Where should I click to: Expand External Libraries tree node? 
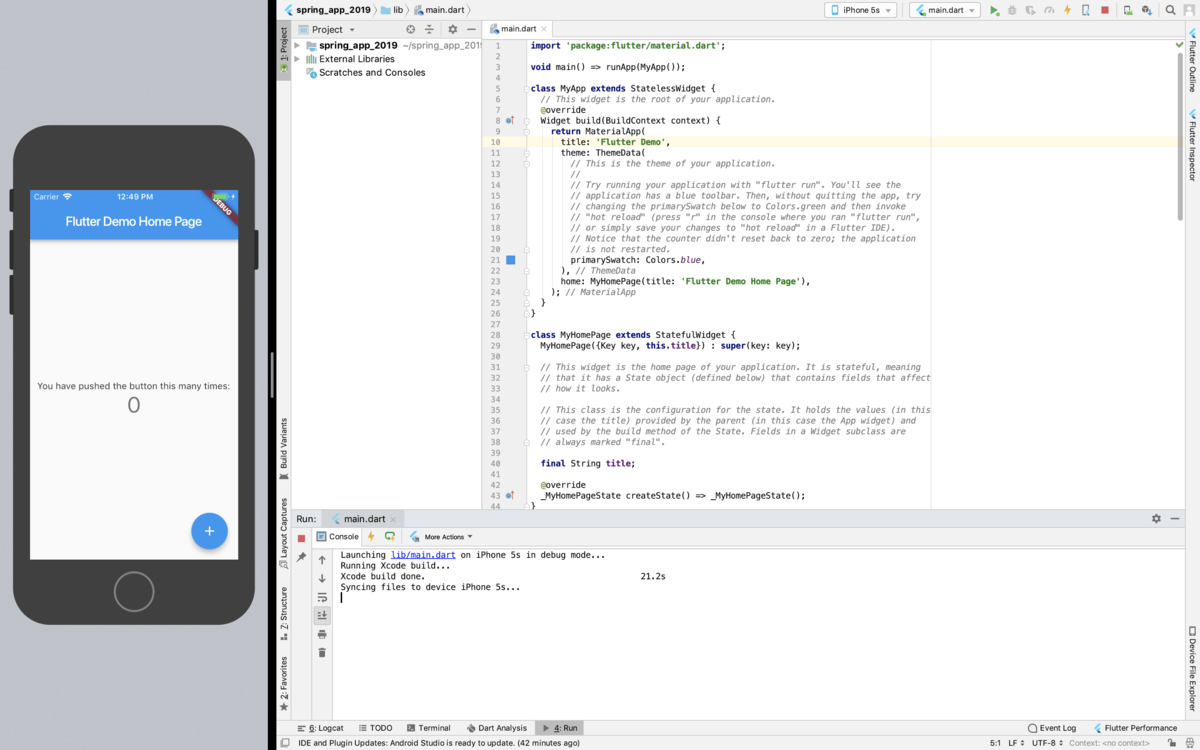(297, 59)
